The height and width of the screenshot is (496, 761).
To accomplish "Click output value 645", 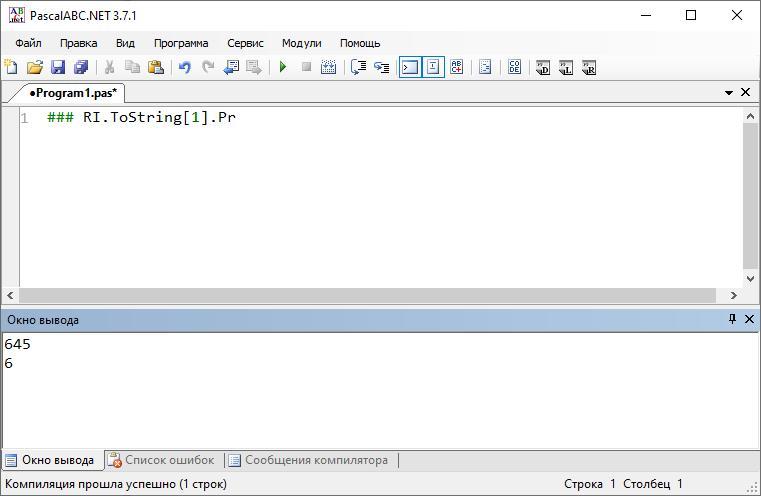I will pyautogui.click(x=17, y=344).
